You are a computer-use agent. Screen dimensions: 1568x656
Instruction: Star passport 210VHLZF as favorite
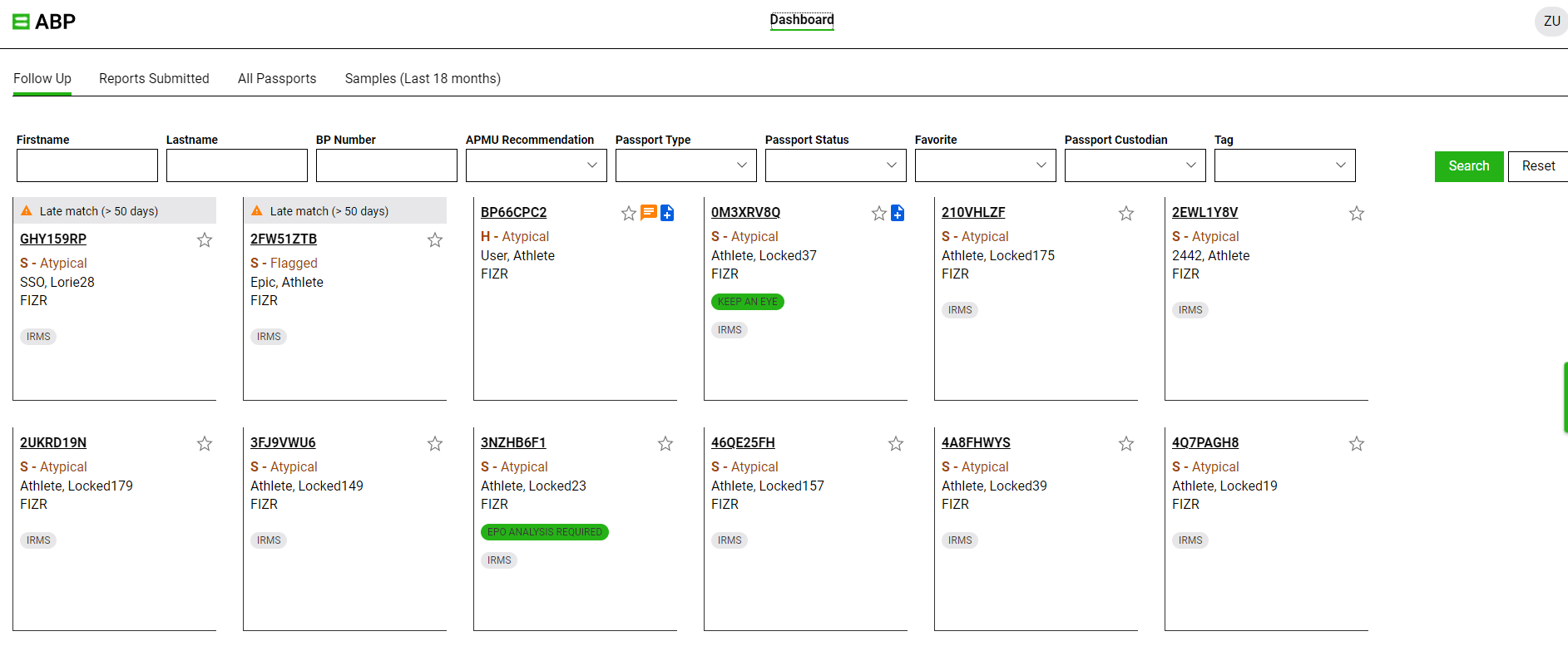[x=1126, y=214]
